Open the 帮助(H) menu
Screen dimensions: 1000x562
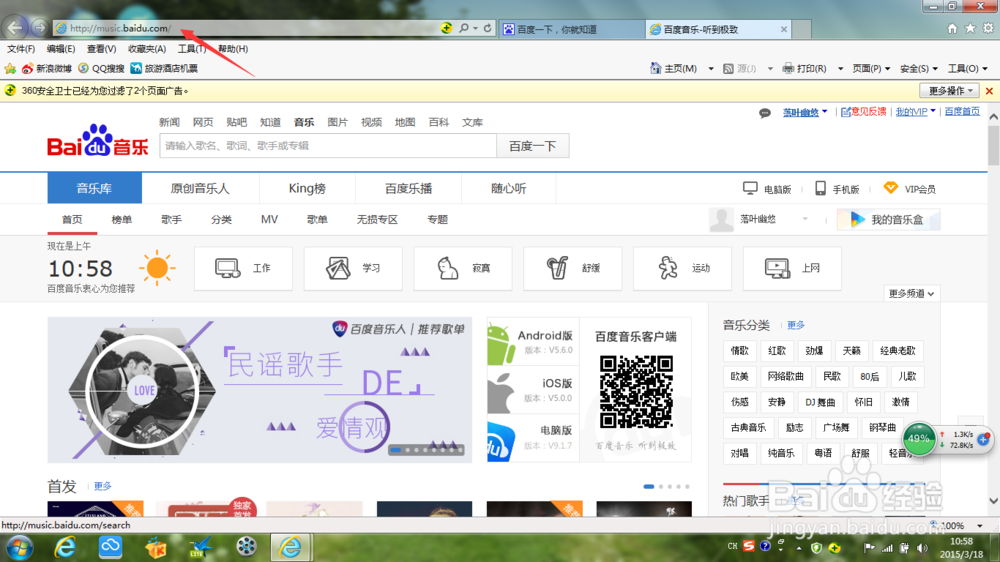pos(233,48)
